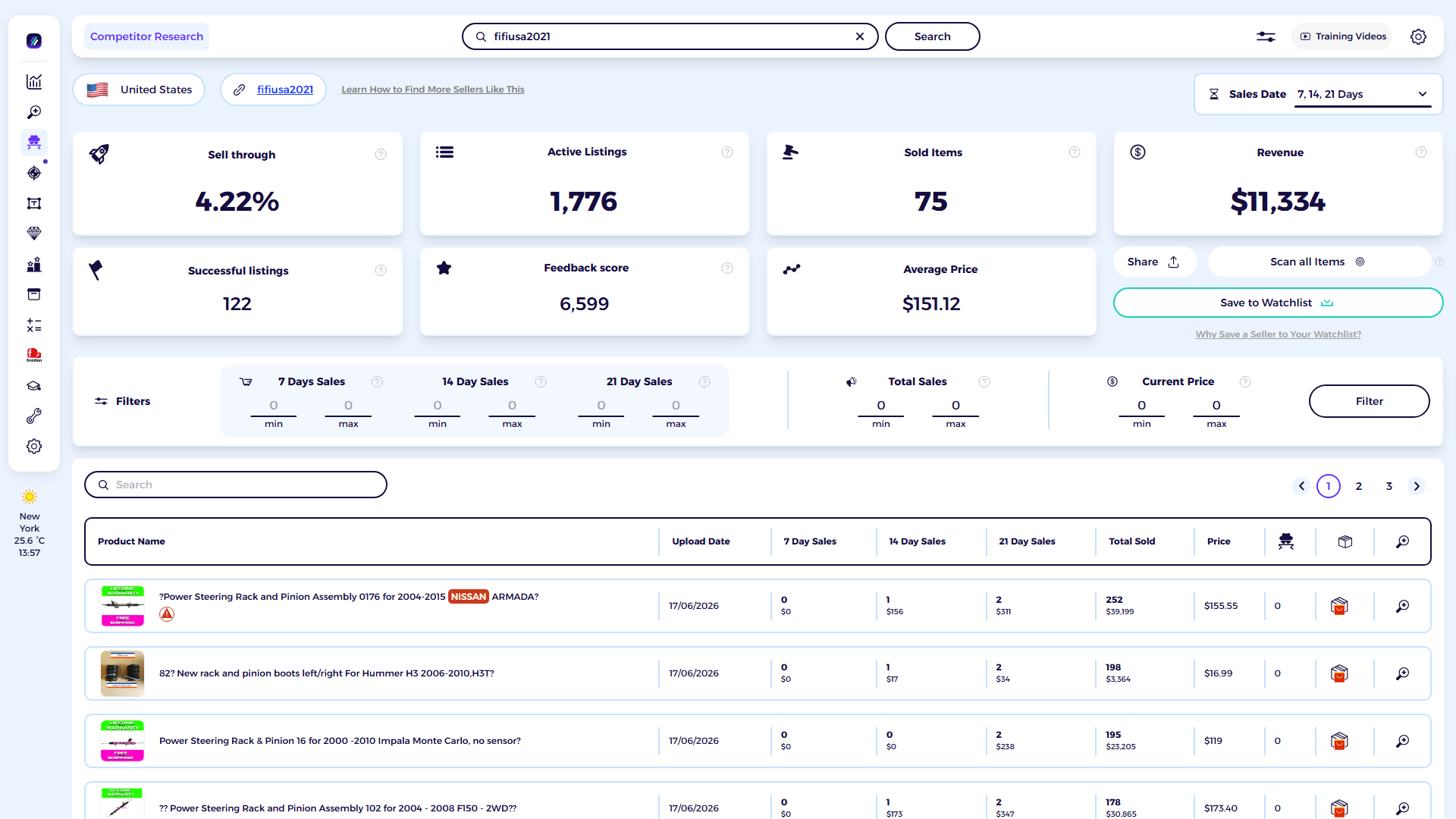
Task: Open the analytics chart sidebar icon
Action: (33, 82)
